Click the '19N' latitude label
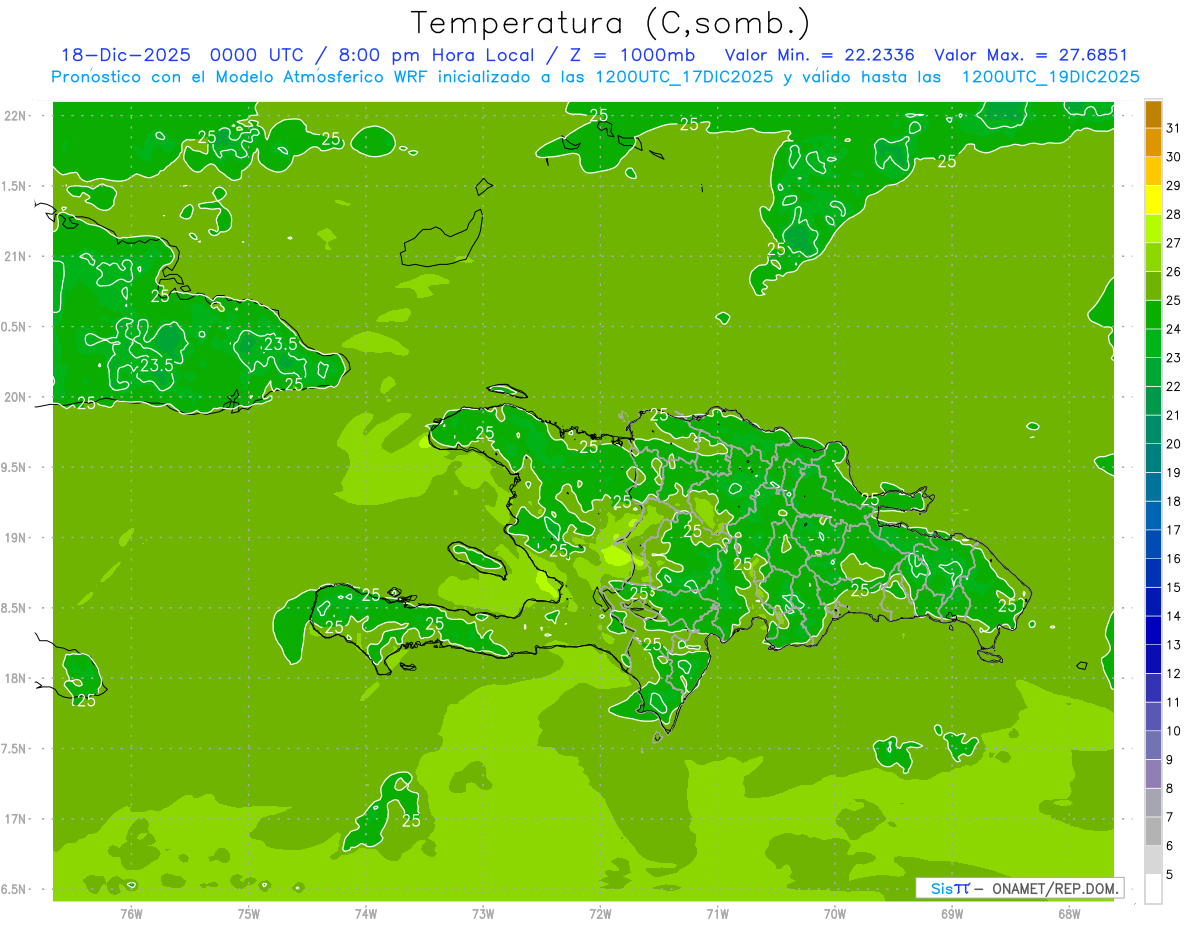Screen dimensions: 1200x927 (x=16, y=538)
